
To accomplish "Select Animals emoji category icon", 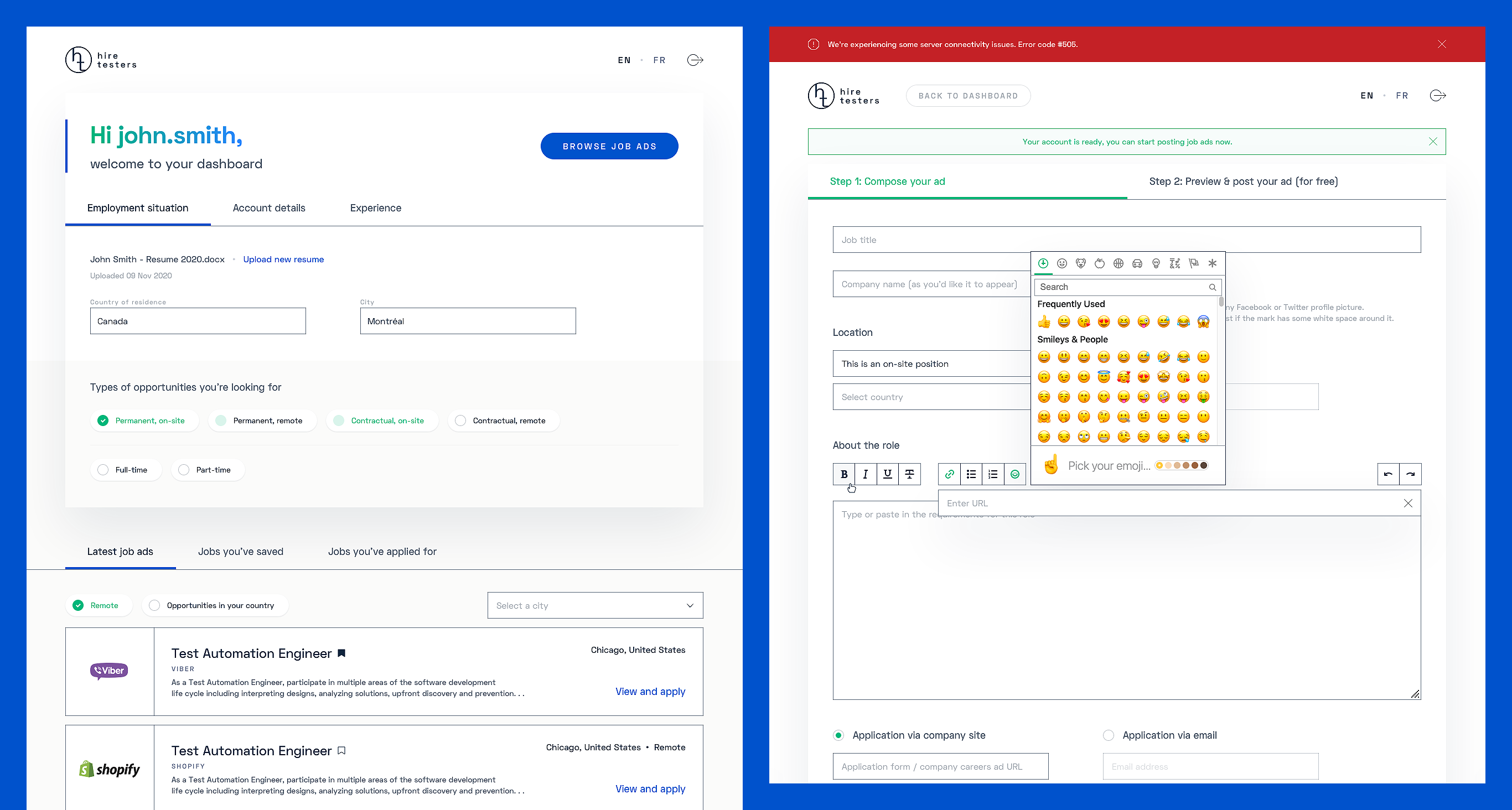I will point(1080,263).
